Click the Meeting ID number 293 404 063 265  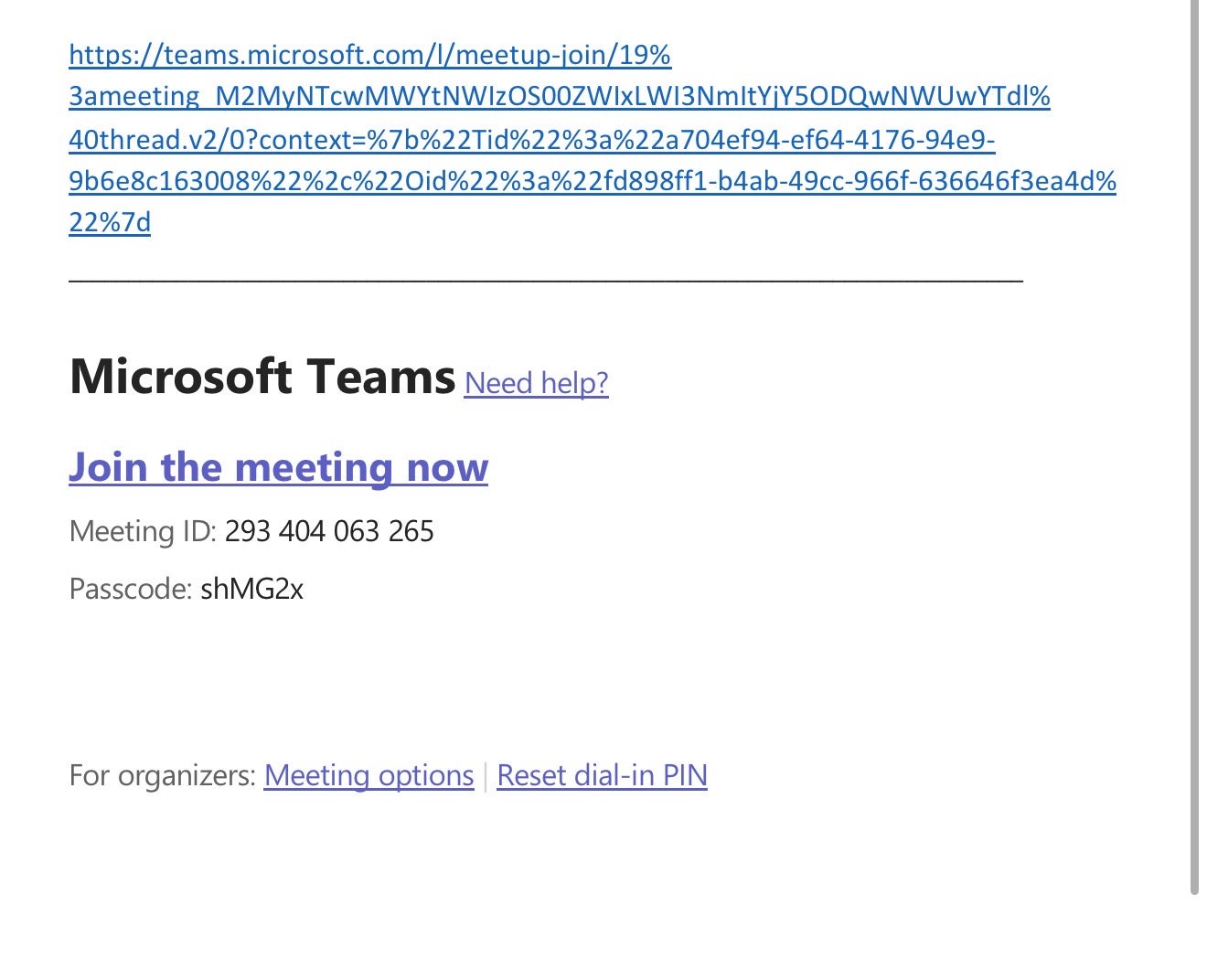329,531
